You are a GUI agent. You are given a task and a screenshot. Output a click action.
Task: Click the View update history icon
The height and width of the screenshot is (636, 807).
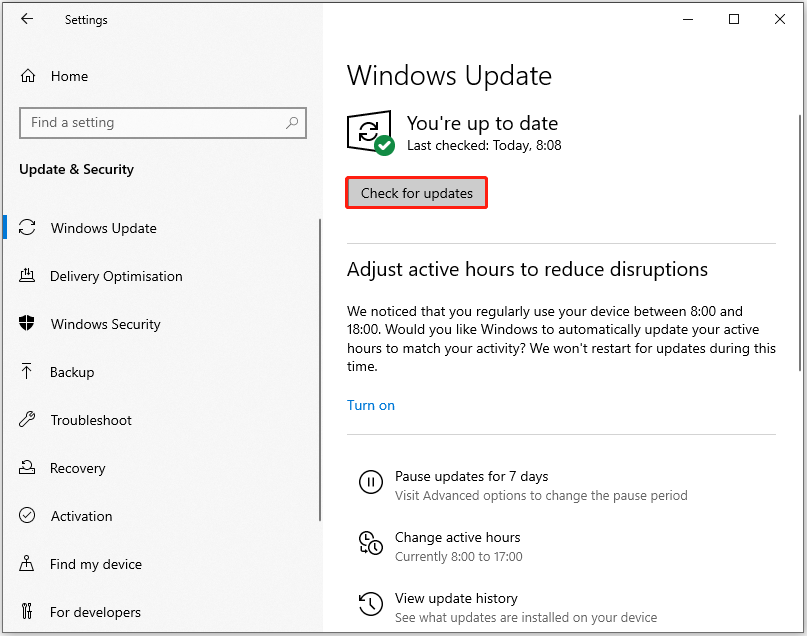coord(370,605)
